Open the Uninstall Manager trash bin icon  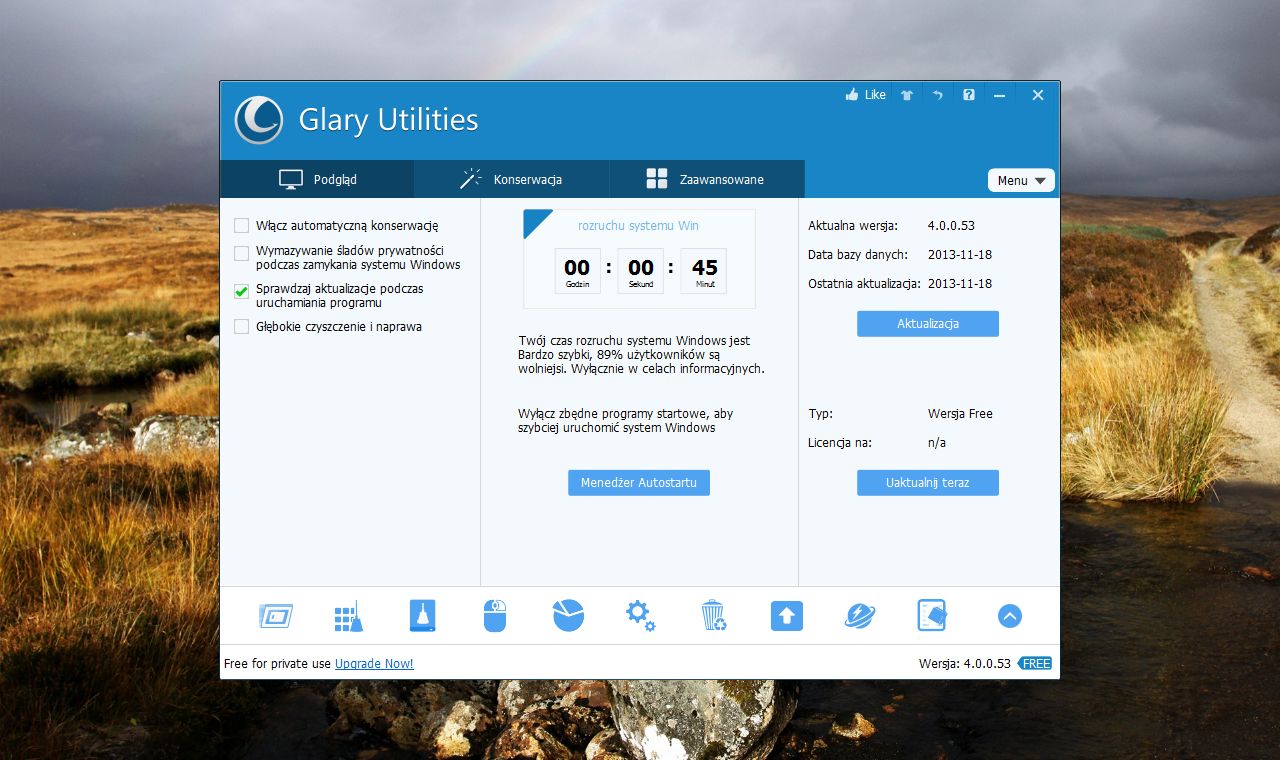(x=714, y=616)
